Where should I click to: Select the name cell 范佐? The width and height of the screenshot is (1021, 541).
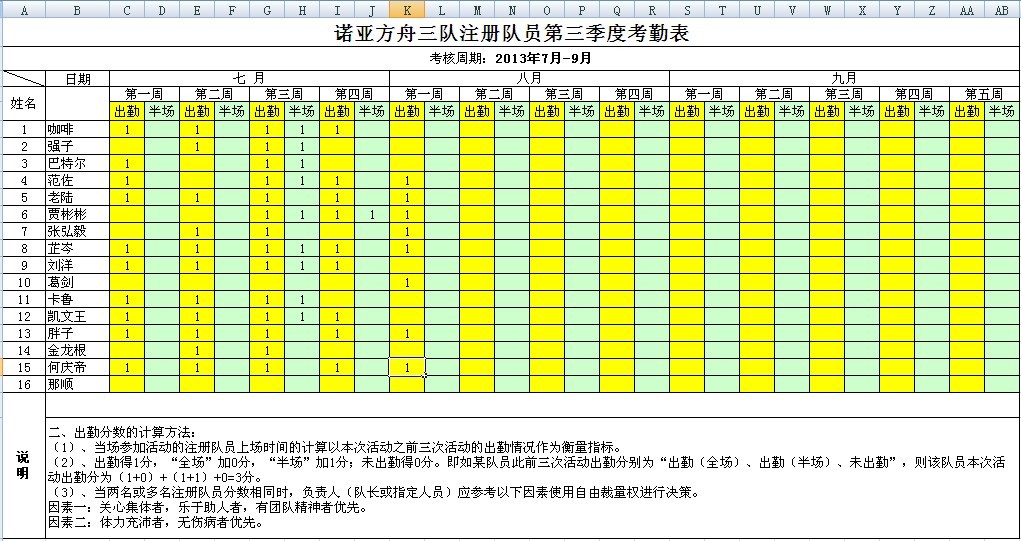click(x=77, y=180)
